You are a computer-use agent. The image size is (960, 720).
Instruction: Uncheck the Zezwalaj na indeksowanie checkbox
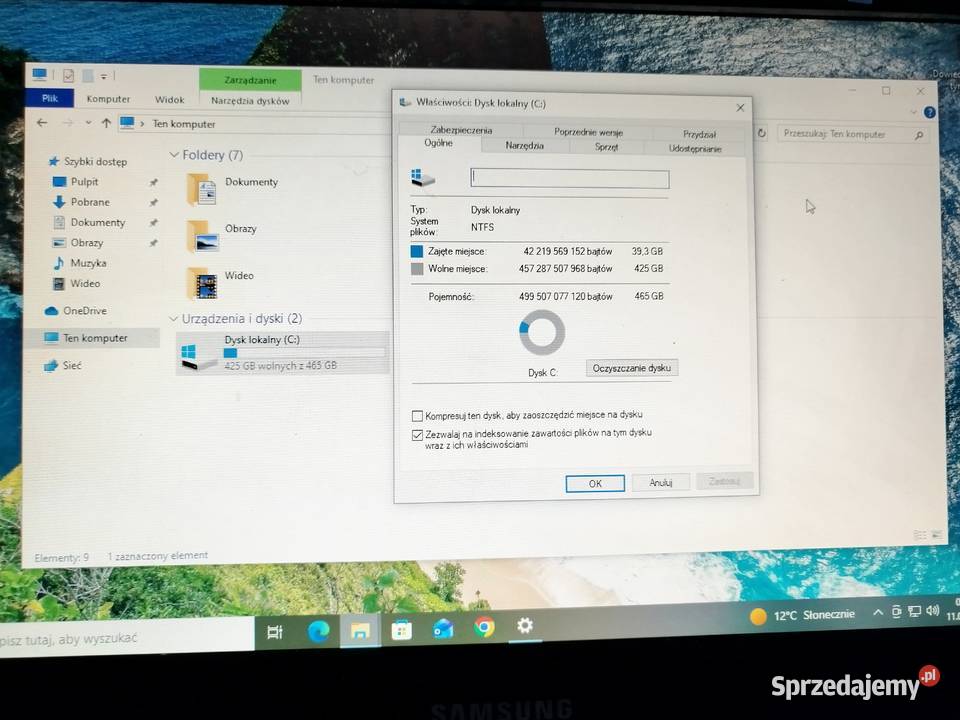(417, 434)
